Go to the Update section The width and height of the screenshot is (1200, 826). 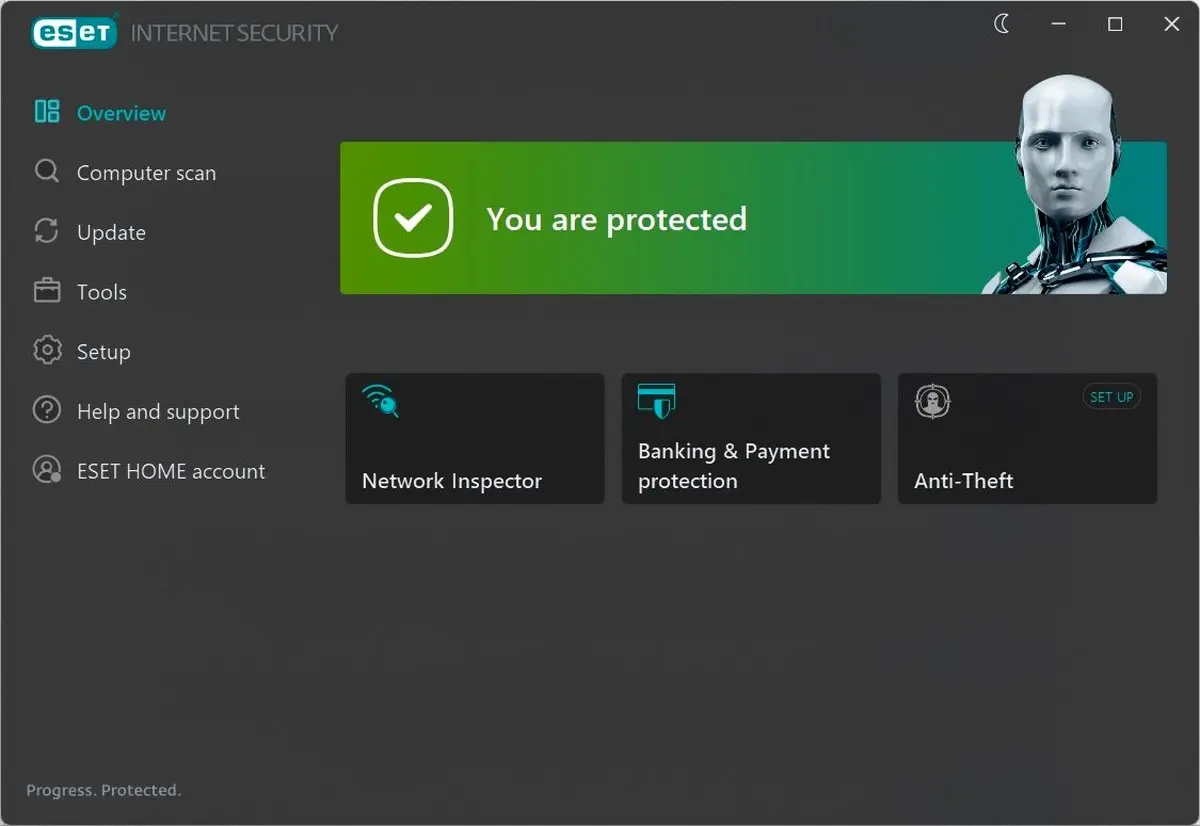coord(111,233)
